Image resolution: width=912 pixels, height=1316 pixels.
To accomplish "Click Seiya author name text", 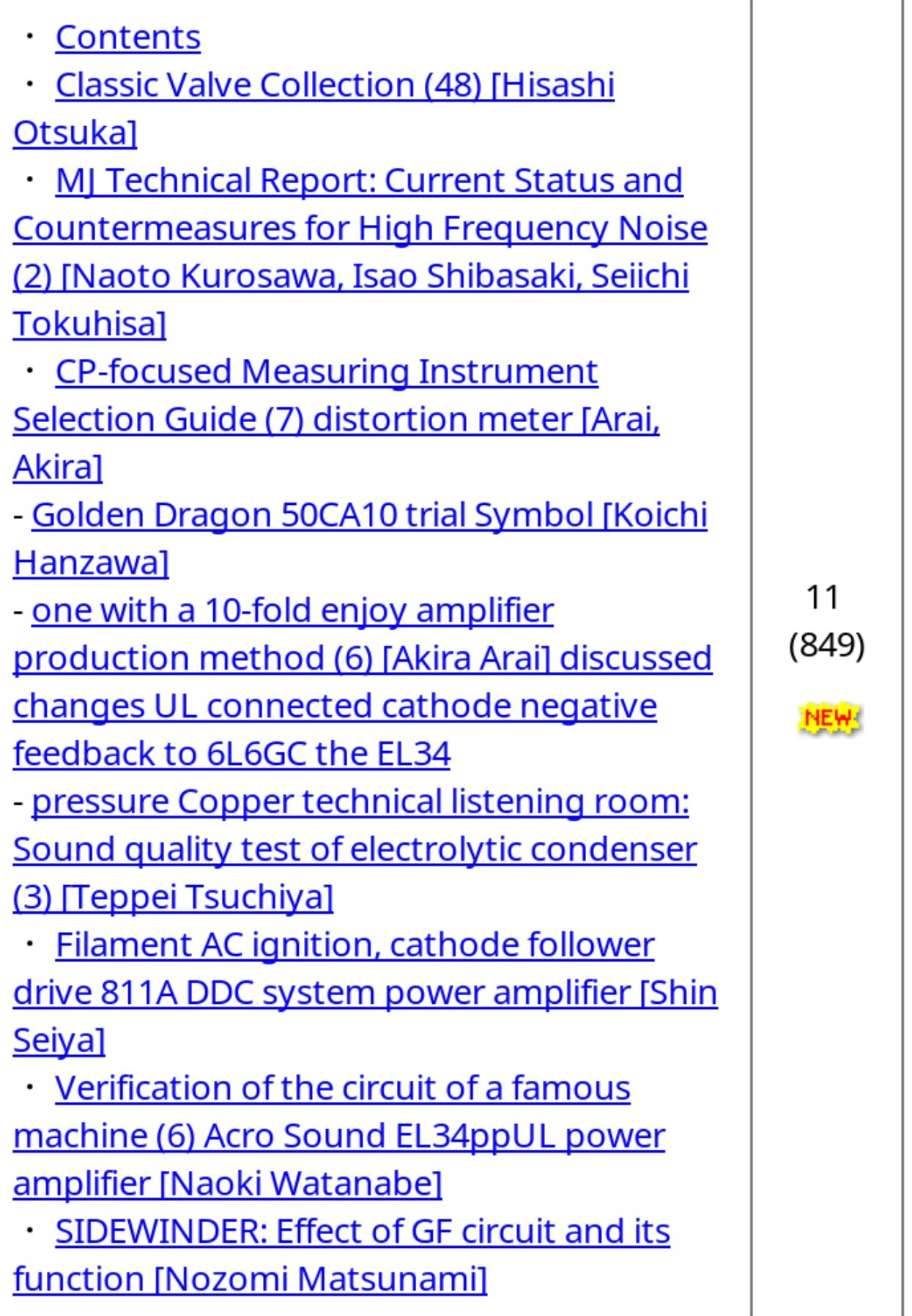I will click(59, 1041).
